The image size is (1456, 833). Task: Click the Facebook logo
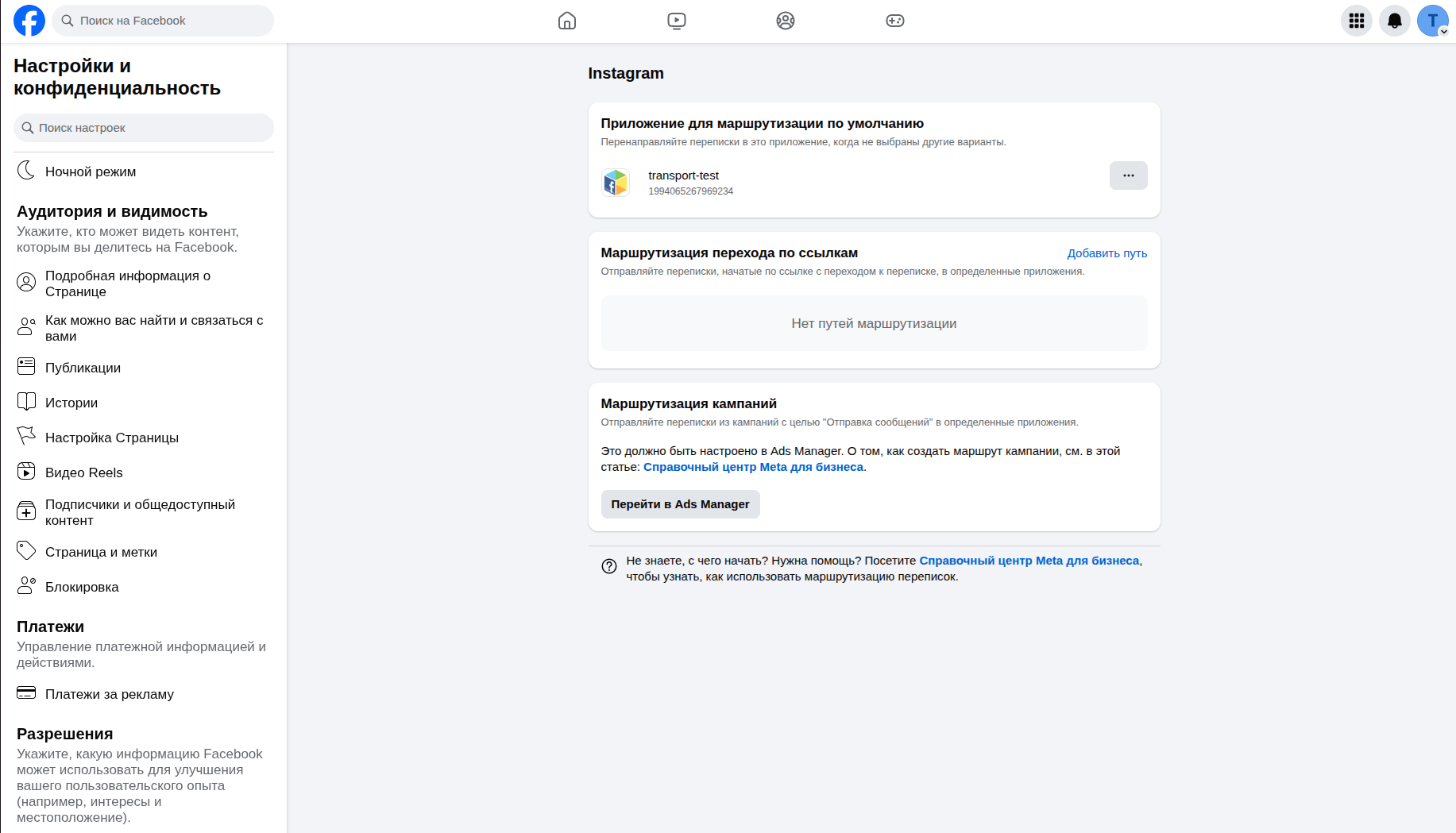pos(29,21)
